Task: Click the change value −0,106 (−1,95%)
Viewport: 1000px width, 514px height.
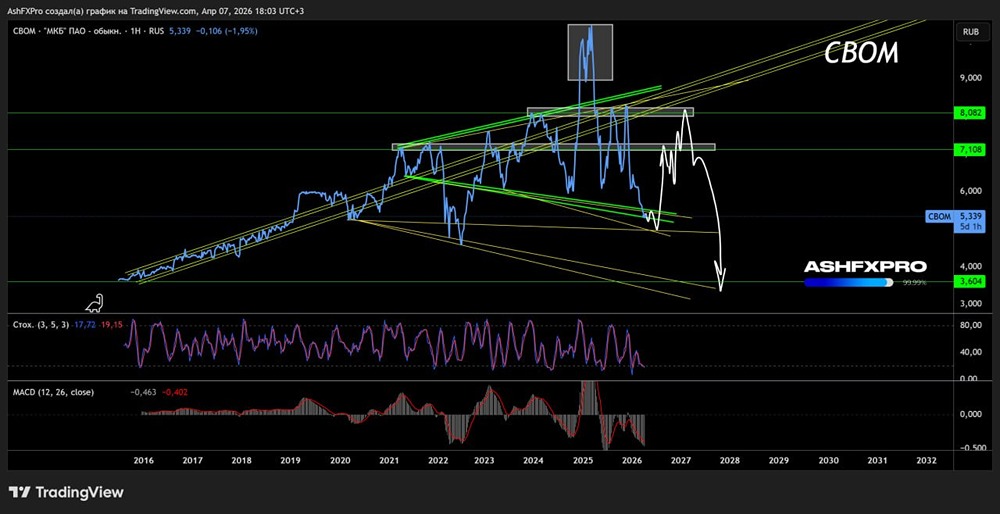Action: (226, 31)
